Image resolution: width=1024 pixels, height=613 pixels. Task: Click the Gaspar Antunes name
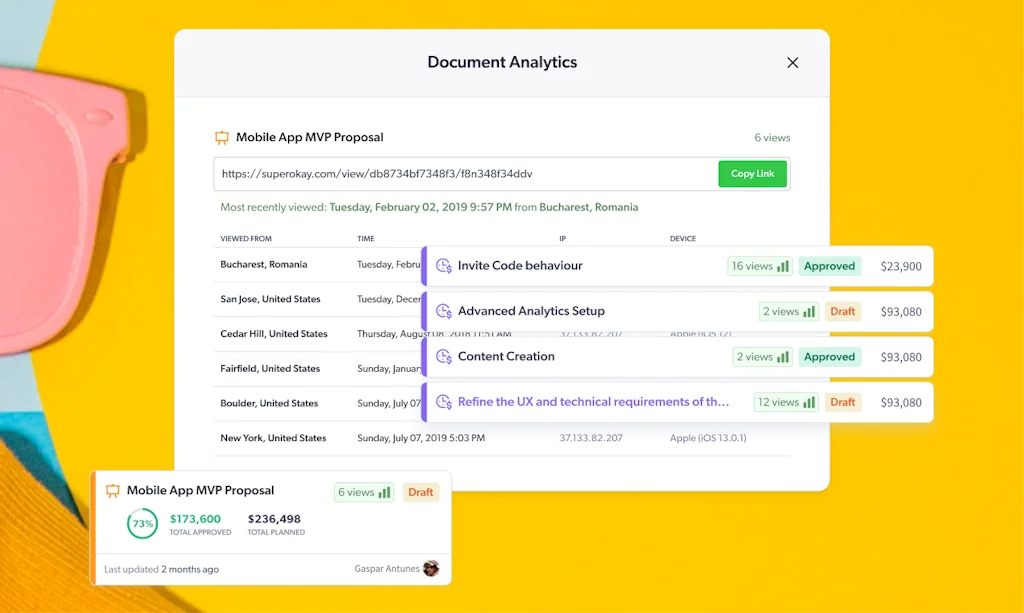387,569
